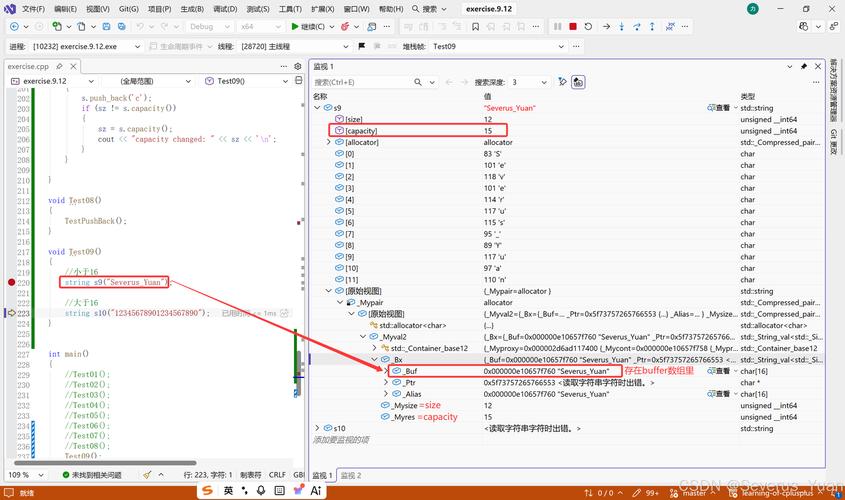Switch to the Watch 2 tab
Image resolution: width=845 pixels, height=500 pixels.
click(x=351, y=475)
